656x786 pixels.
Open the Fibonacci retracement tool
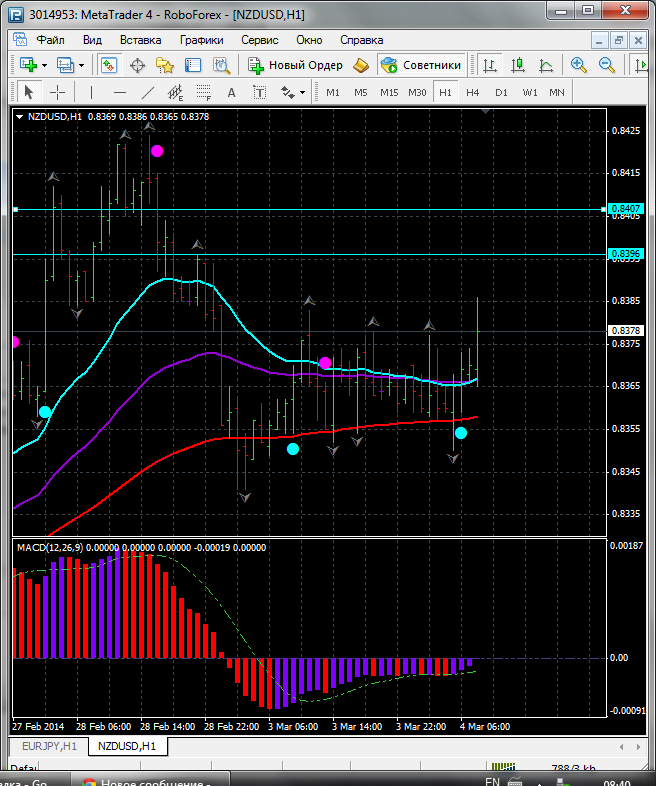(205, 92)
